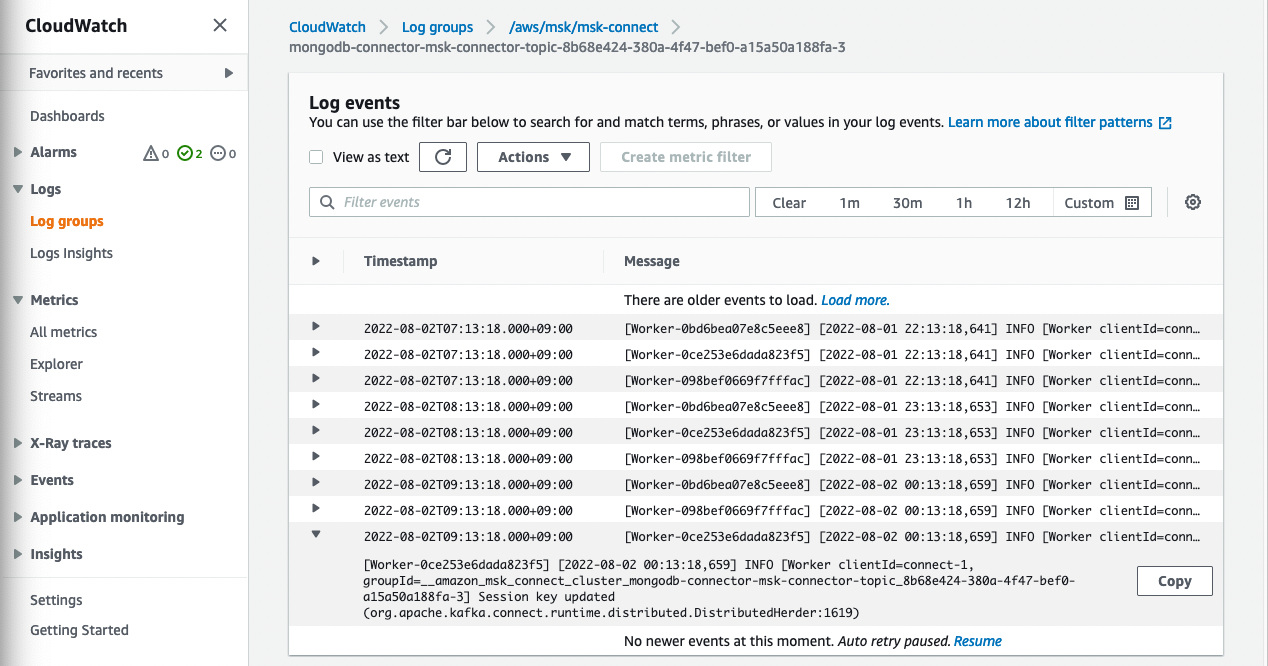Image resolution: width=1268 pixels, height=666 pixels.
Task: Select the 1h time range
Action: pyautogui.click(x=964, y=202)
